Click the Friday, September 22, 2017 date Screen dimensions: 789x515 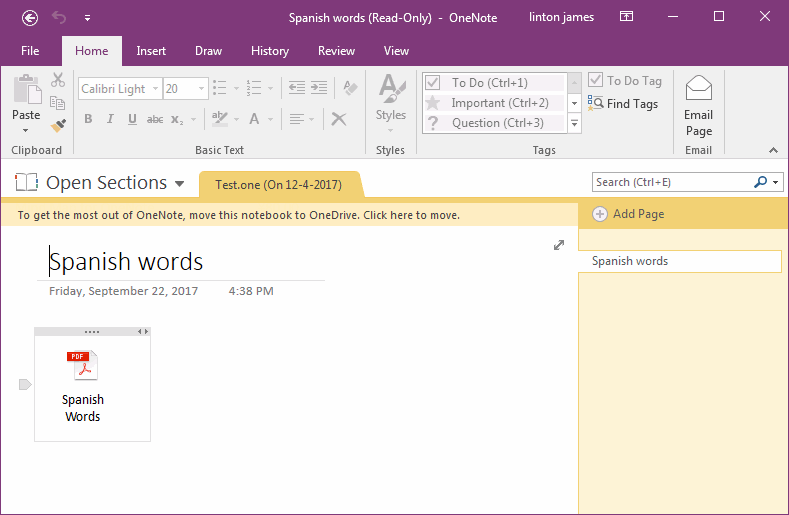point(123,291)
